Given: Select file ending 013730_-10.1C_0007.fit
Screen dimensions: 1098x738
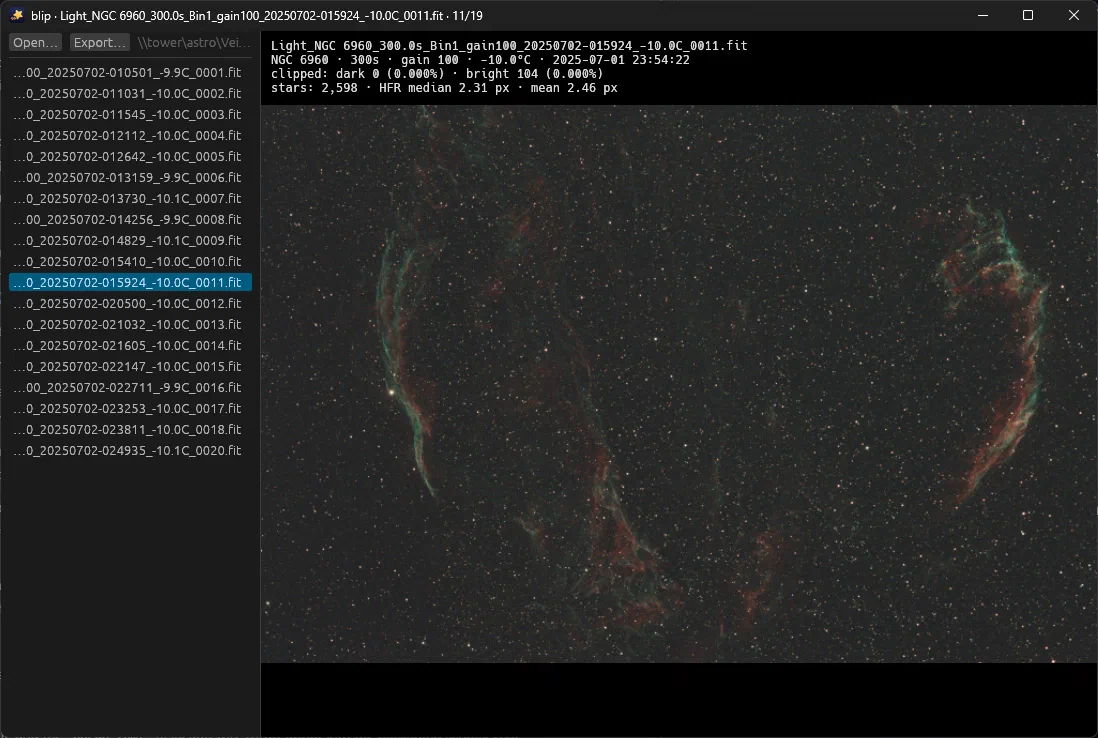Looking at the screenshot, I should pos(130,198).
